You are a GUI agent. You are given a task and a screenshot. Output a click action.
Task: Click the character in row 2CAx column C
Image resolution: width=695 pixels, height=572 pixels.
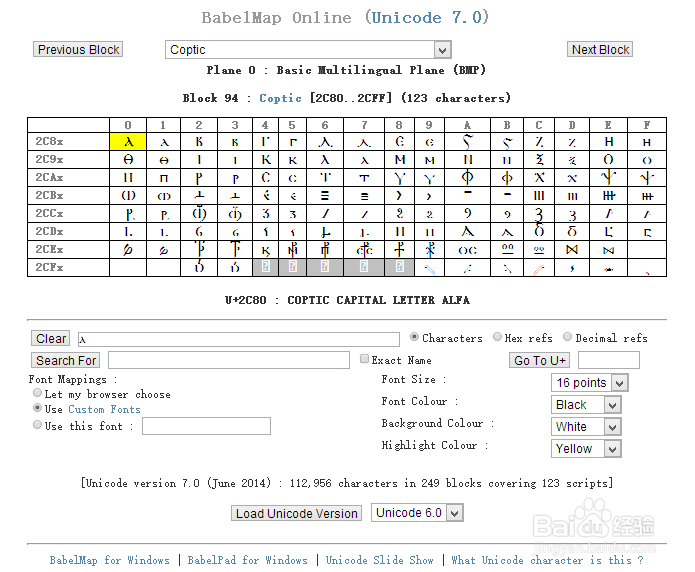click(539, 178)
